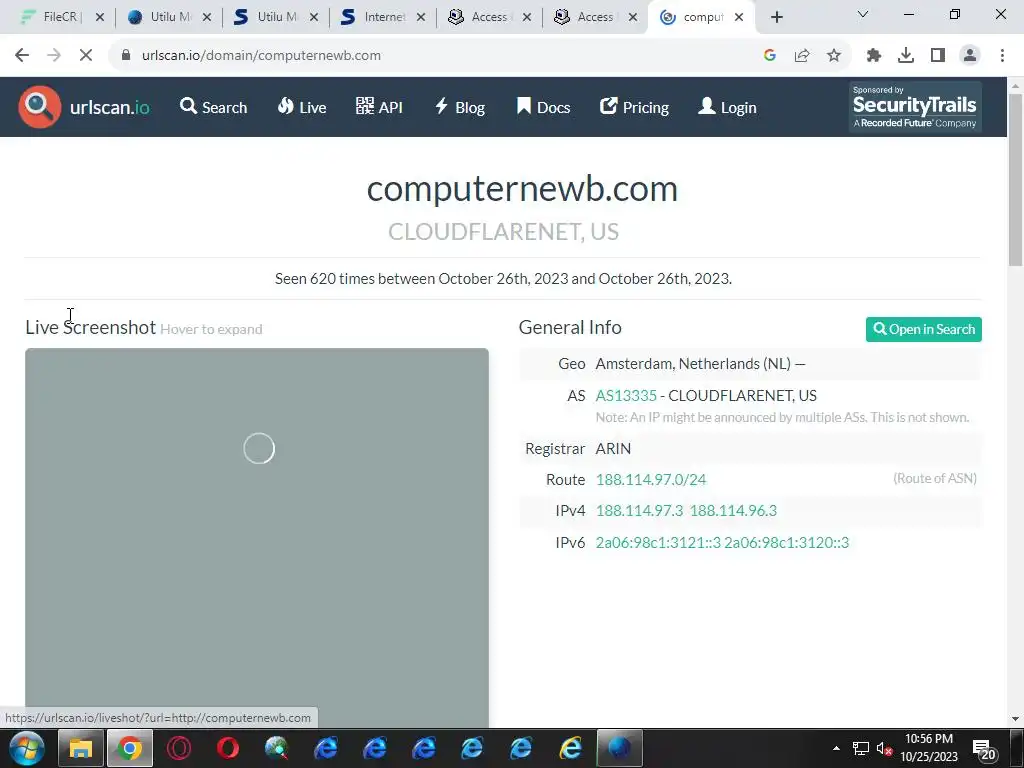Click the Live Screenshot preview area
Image resolution: width=1024 pixels, height=768 pixels.
[x=257, y=537]
